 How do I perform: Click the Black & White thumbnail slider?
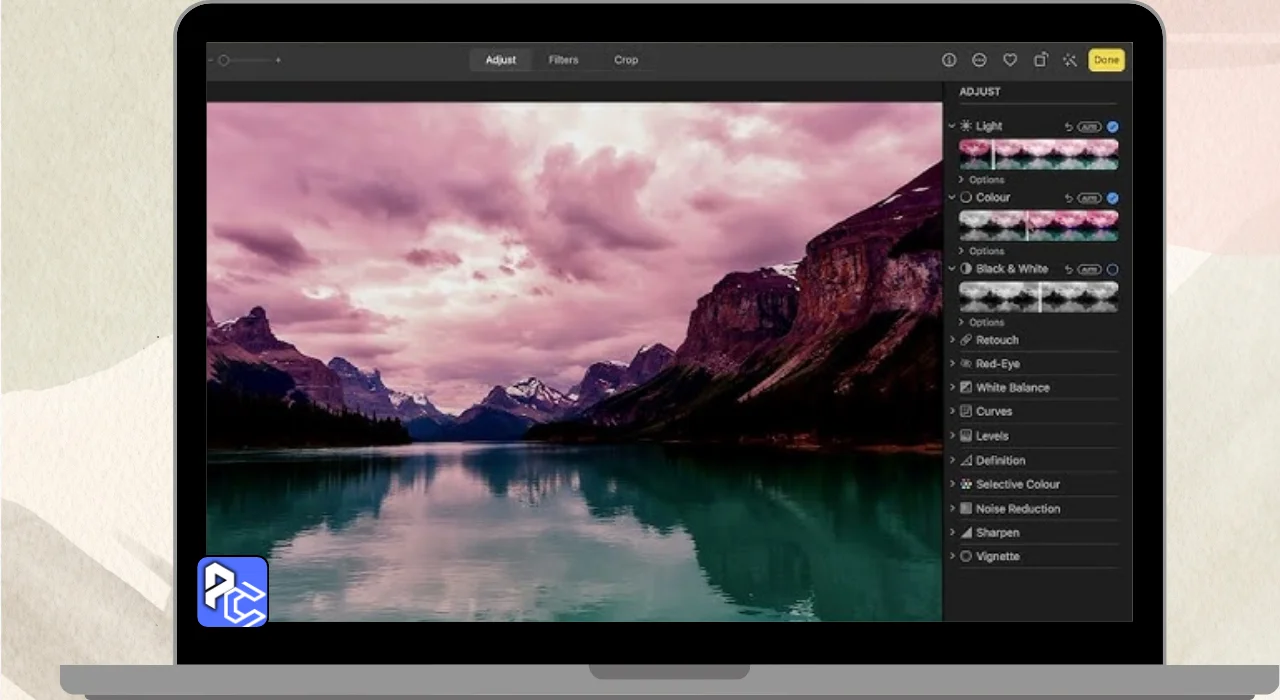click(1038, 297)
